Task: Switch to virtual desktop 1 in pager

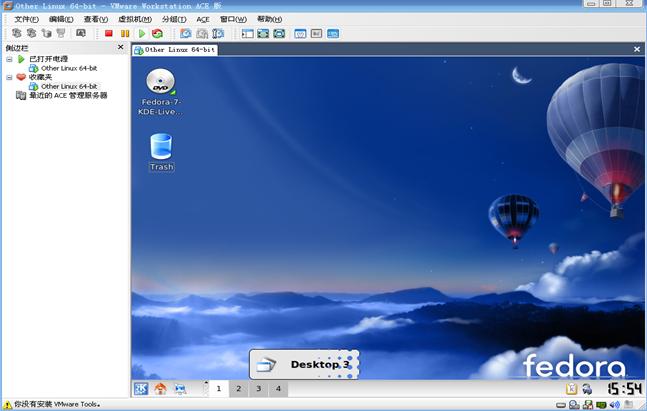Action: pyautogui.click(x=219, y=389)
